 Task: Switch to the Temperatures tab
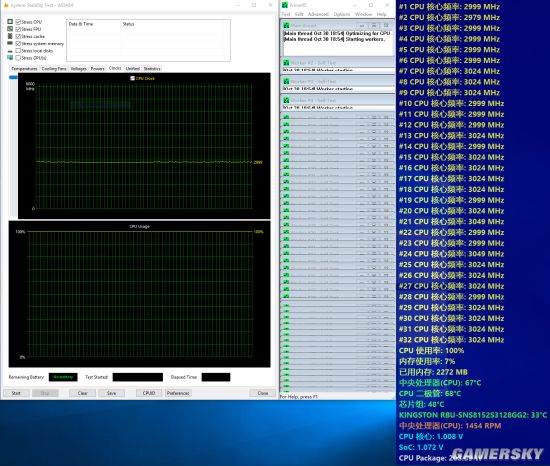pos(24,69)
